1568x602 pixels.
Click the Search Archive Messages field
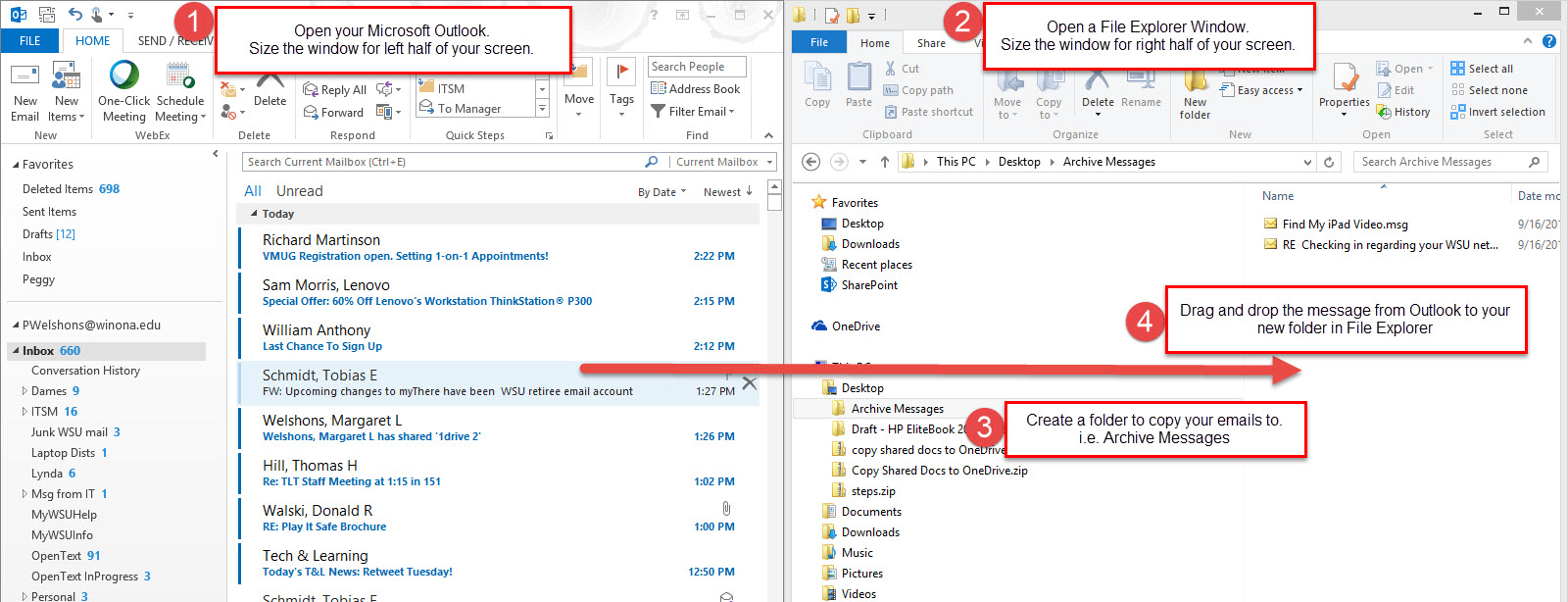pyautogui.click(x=1441, y=162)
